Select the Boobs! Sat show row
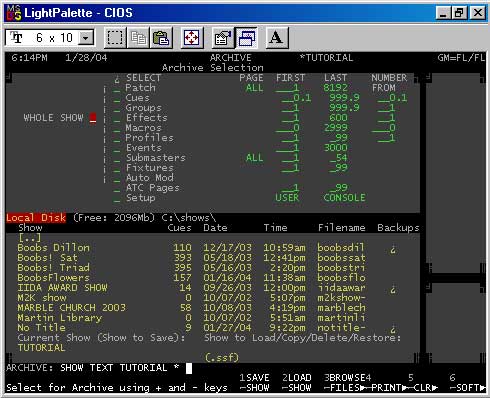The width and height of the screenshot is (490, 398). [213, 258]
